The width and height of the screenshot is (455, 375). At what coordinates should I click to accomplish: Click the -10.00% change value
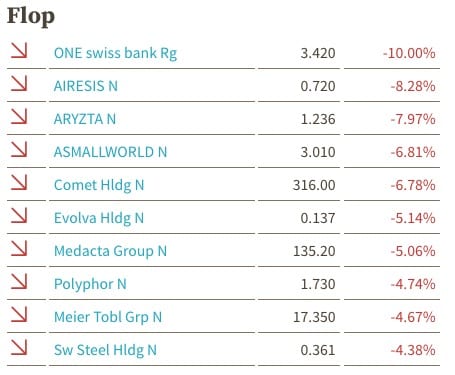pyautogui.click(x=409, y=53)
